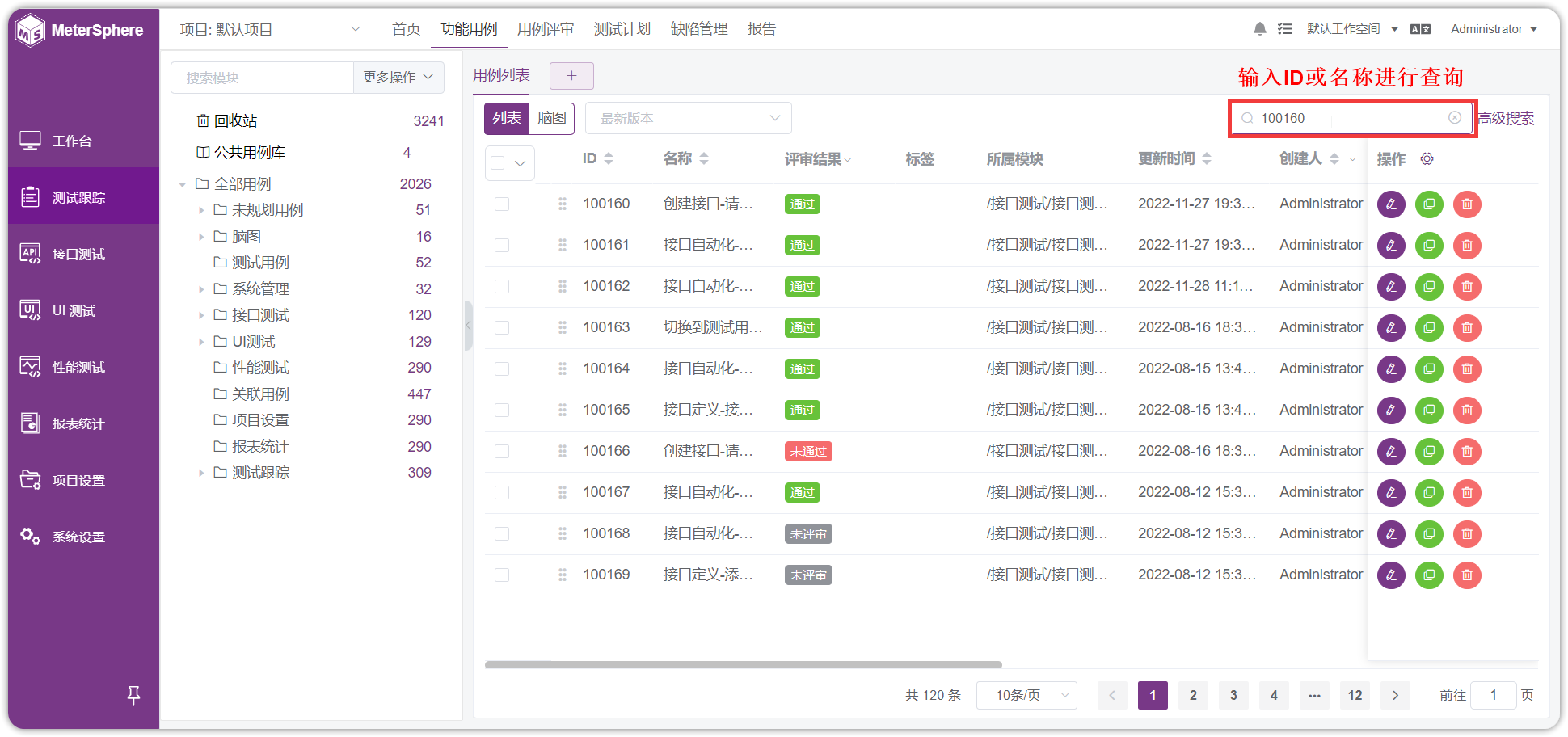Go to 工作台 in the sidebar

84,141
